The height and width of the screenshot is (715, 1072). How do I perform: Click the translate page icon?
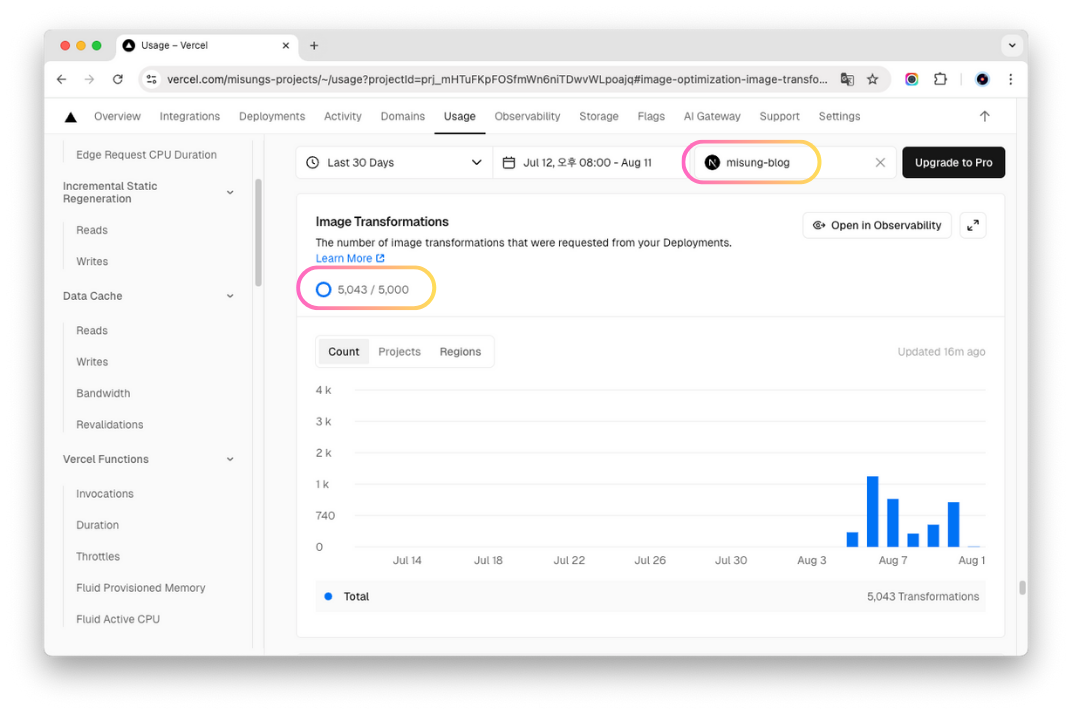point(847,79)
